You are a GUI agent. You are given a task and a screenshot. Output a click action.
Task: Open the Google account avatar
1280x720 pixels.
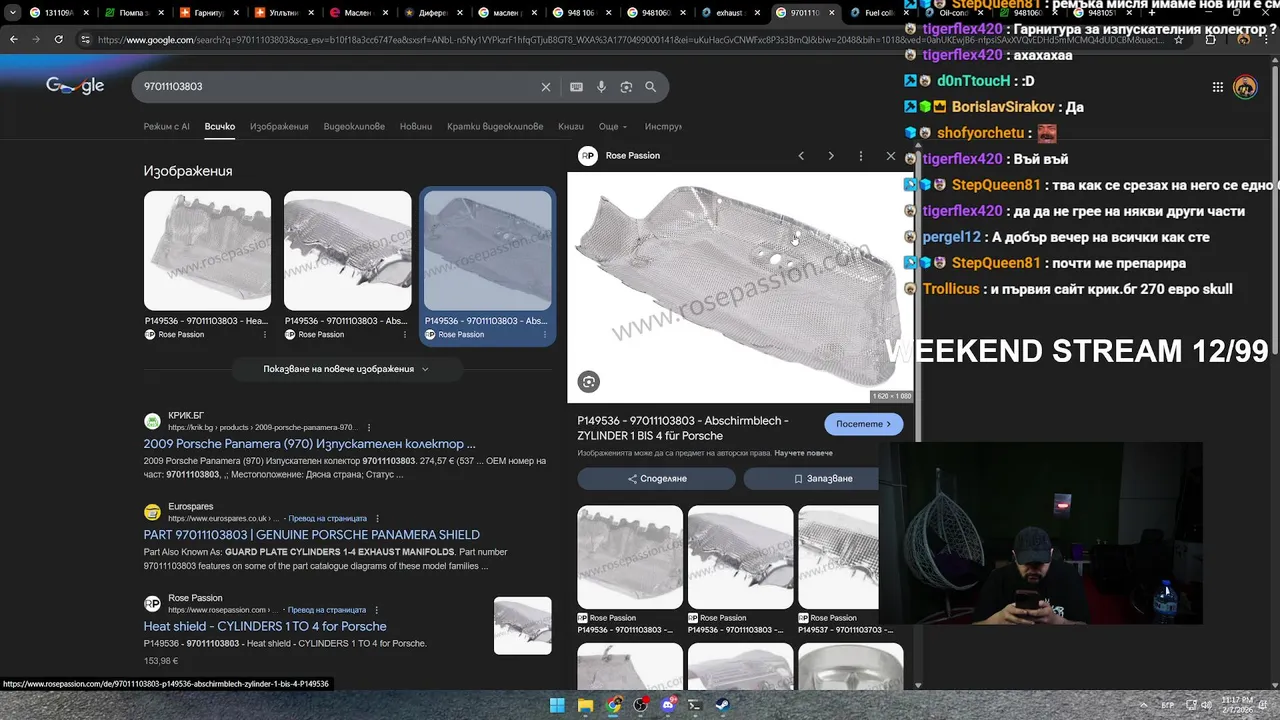point(1245,87)
